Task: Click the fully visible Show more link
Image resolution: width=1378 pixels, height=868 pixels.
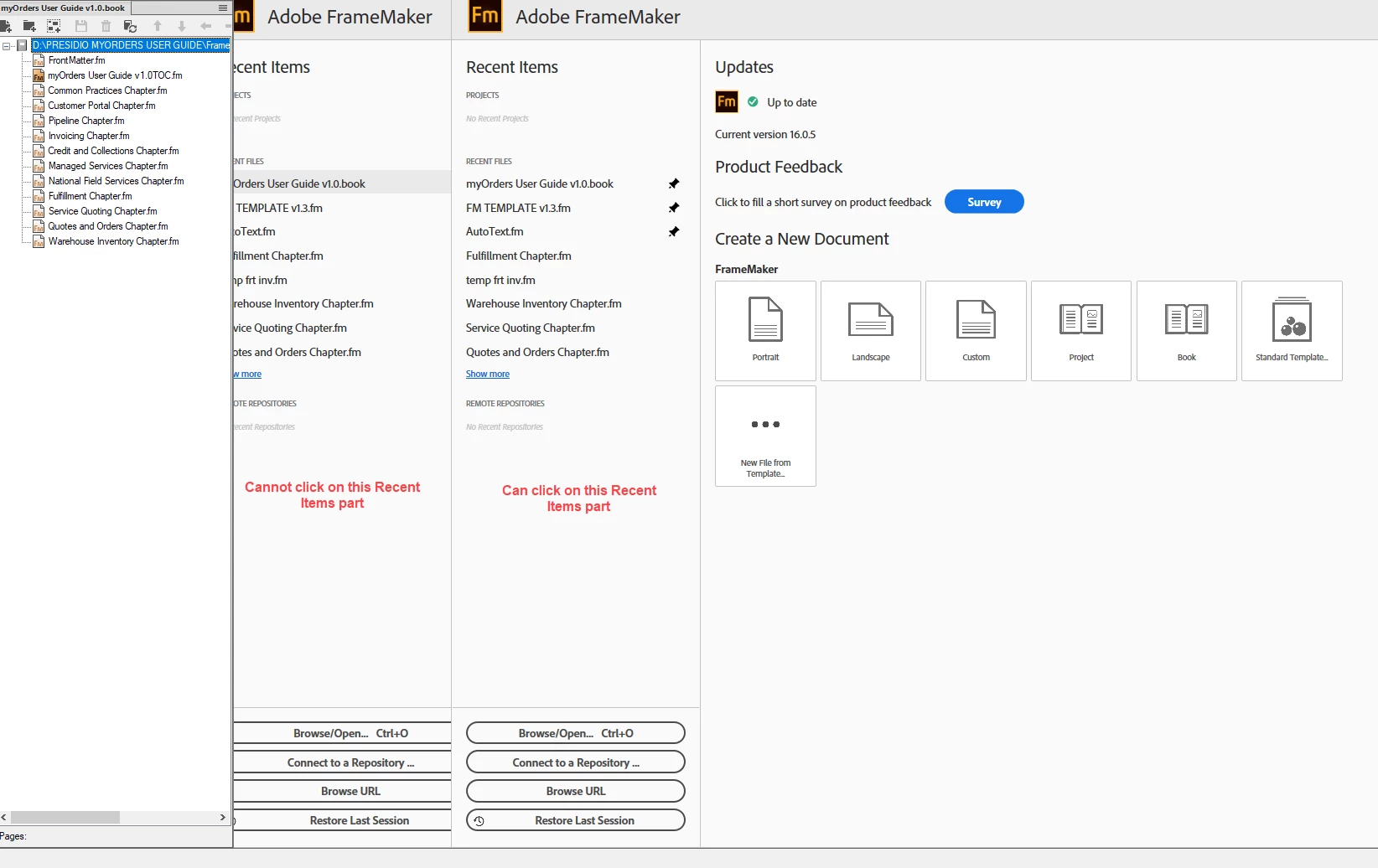Action: [488, 374]
